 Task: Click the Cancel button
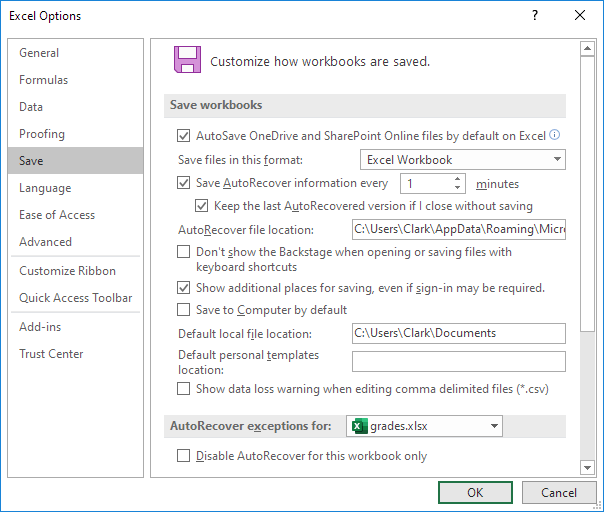pos(559,492)
